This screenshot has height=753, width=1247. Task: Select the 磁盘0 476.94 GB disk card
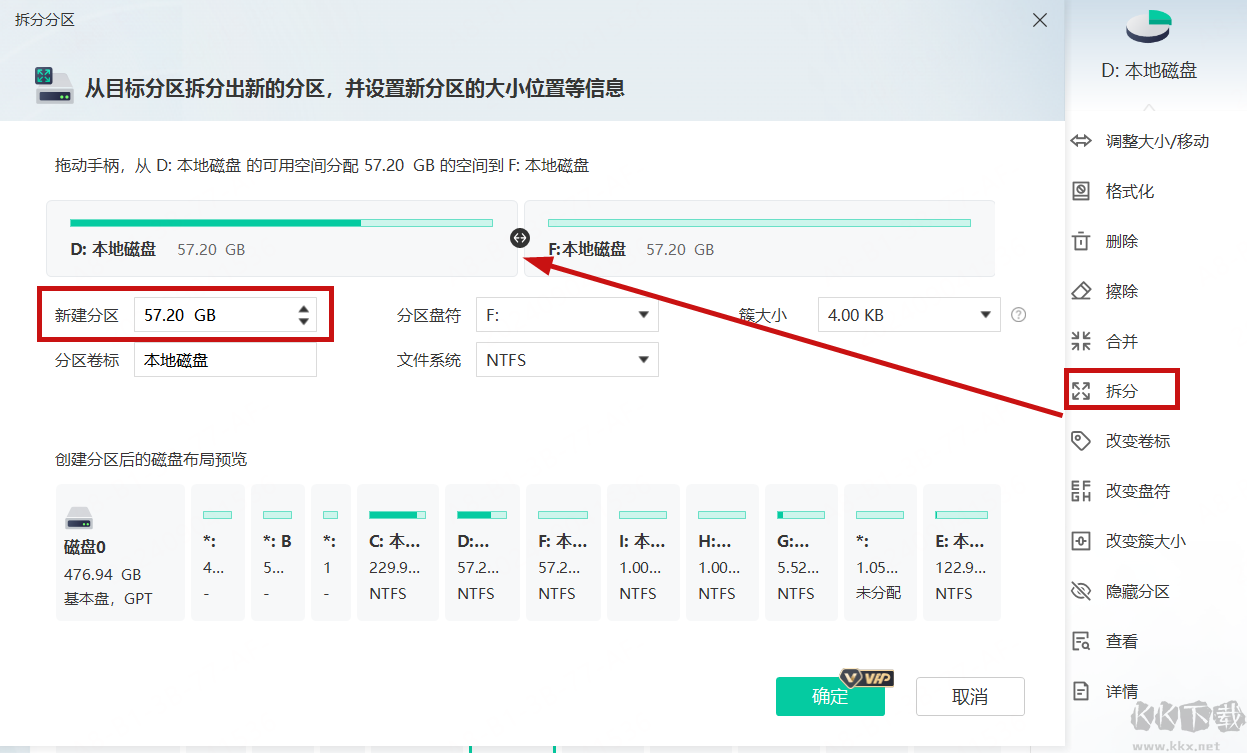(120, 552)
